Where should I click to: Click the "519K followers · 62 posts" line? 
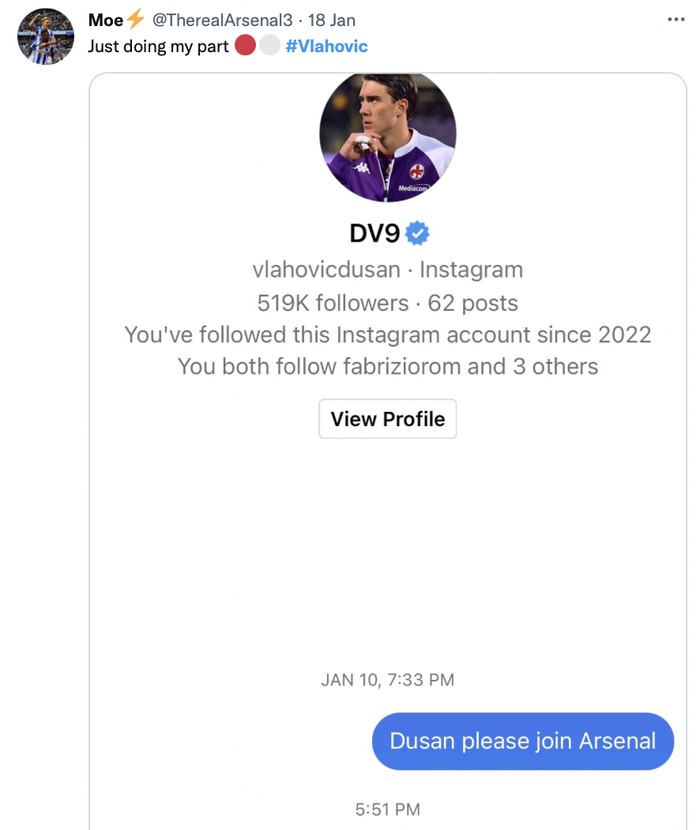click(x=388, y=302)
